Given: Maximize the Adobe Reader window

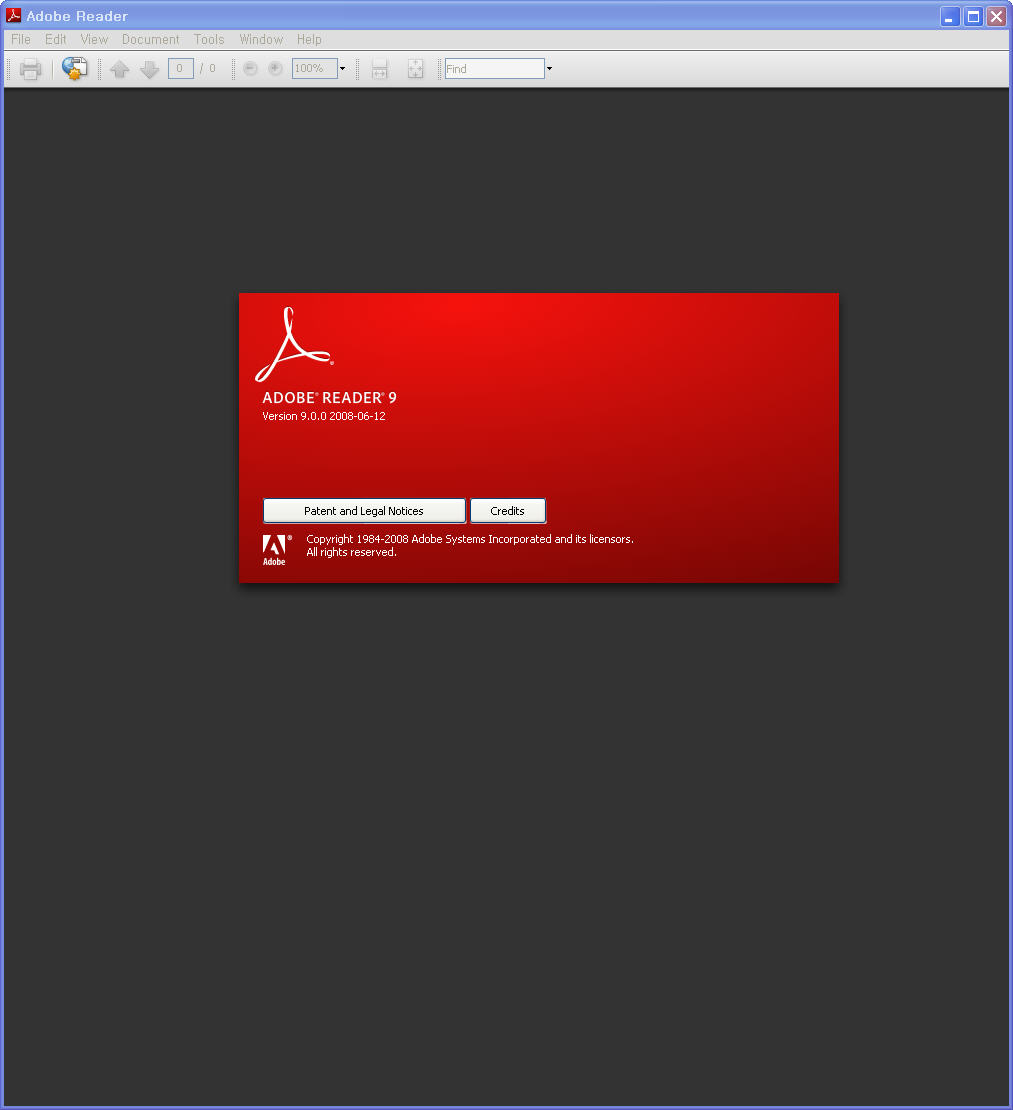Looking at the screenshot, I should tap(973, 16).
